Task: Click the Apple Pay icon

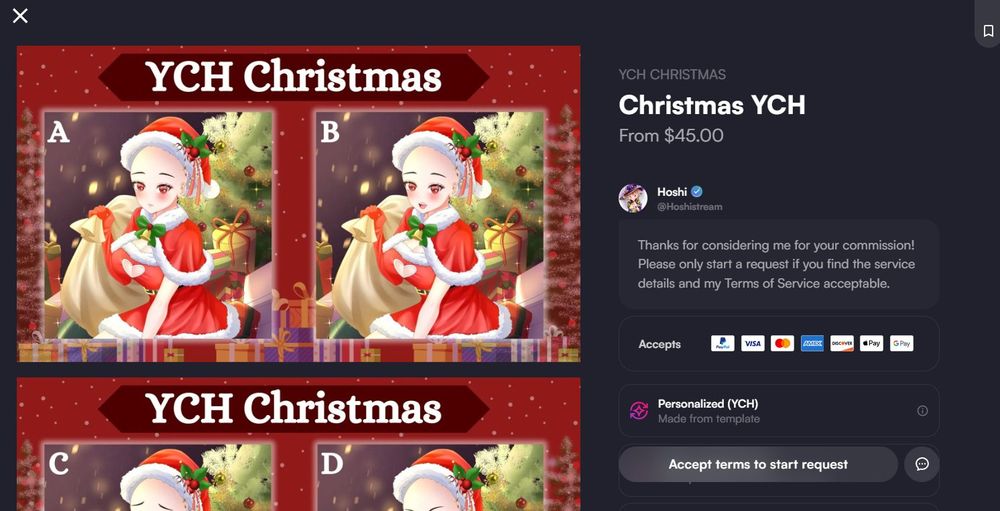Action: click(871, 344)
